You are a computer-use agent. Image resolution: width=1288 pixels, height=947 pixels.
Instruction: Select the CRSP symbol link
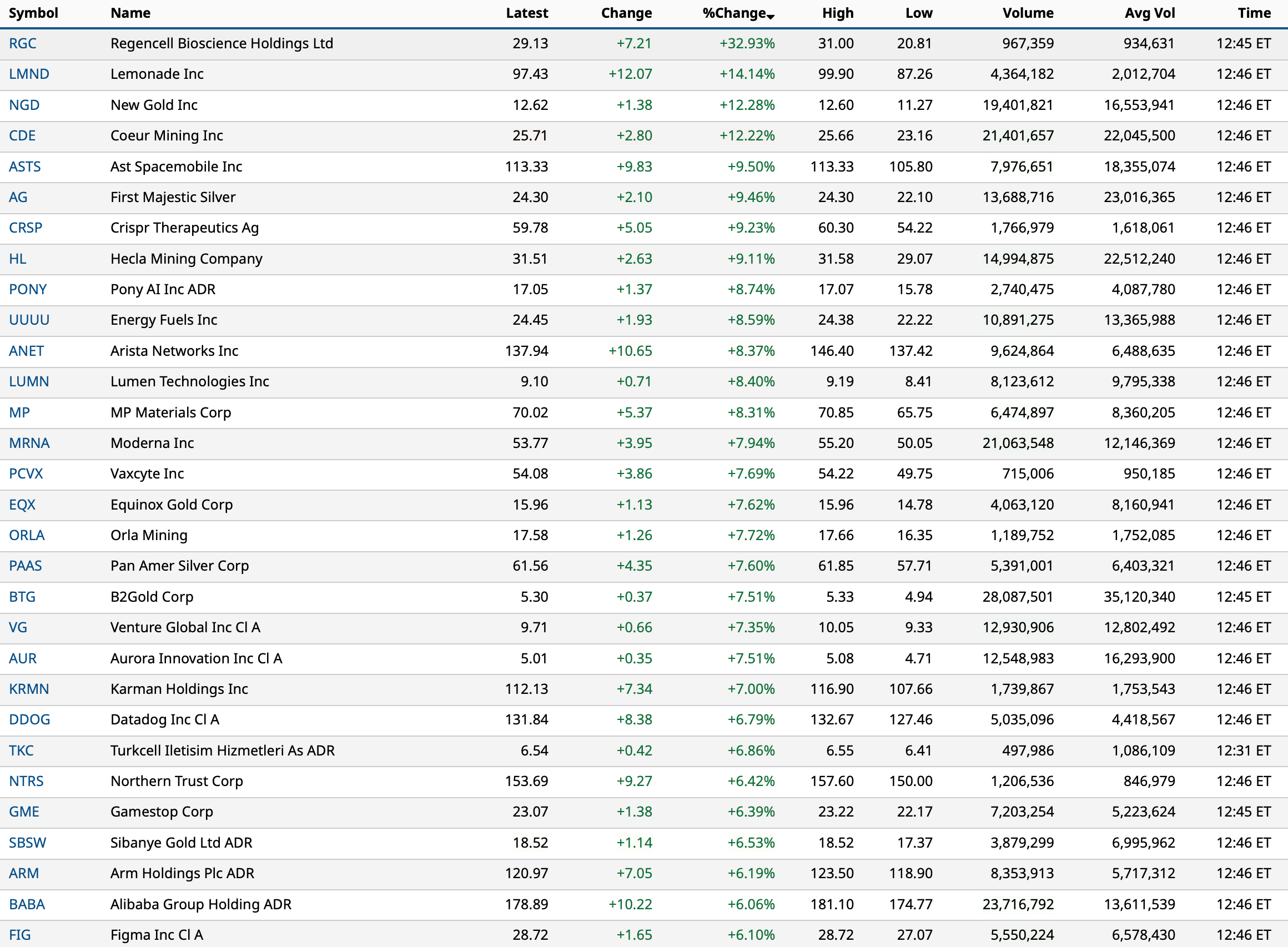click(25, 228)
